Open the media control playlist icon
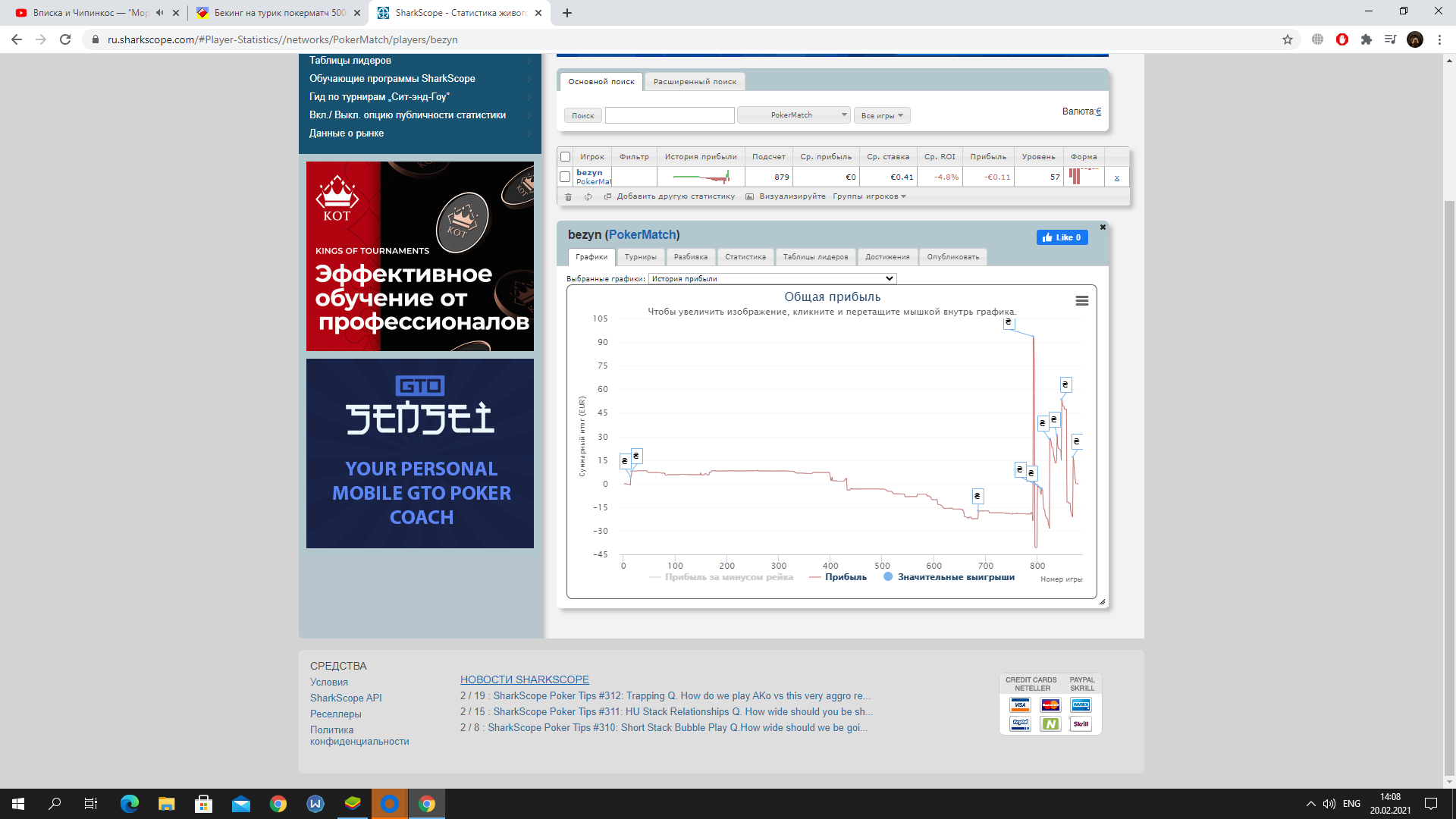This screenshot has height=819, width=1456. [1390, 39]
